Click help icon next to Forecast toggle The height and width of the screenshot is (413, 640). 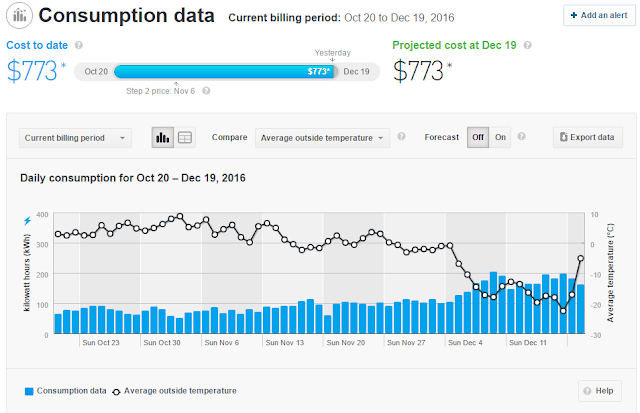pos(521,136)
